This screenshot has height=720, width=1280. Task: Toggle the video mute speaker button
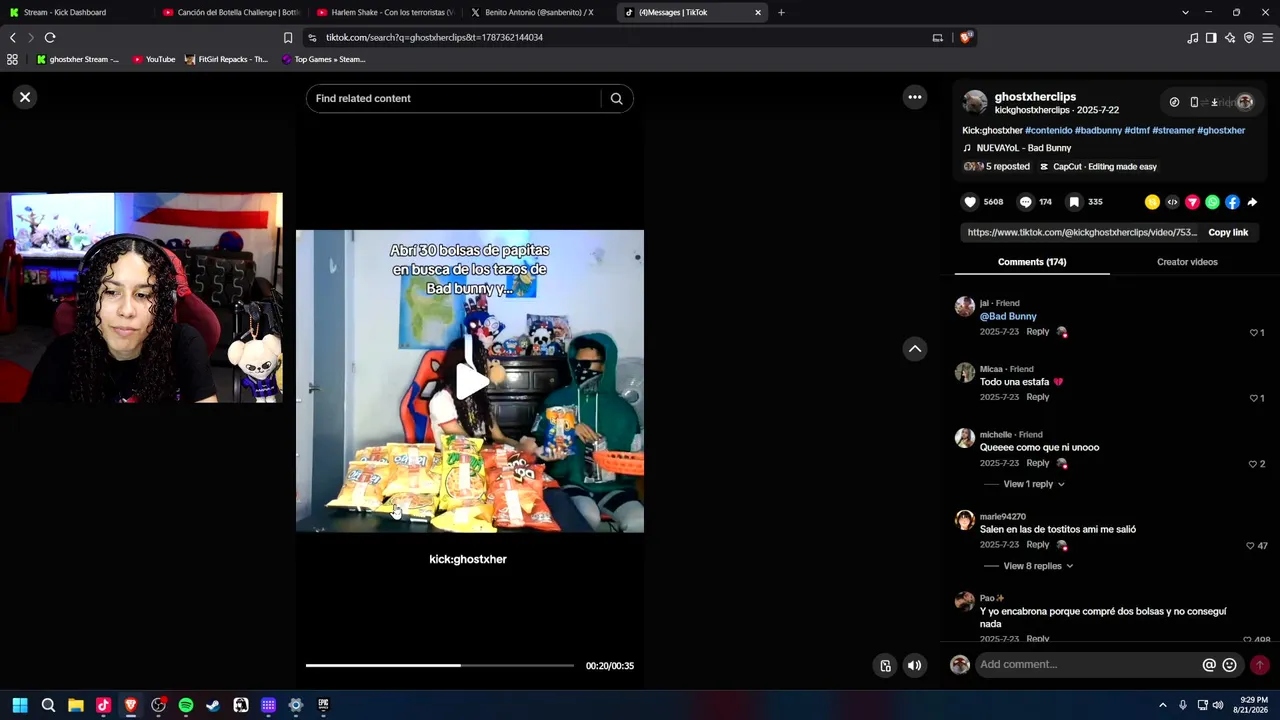coord(914,666)
